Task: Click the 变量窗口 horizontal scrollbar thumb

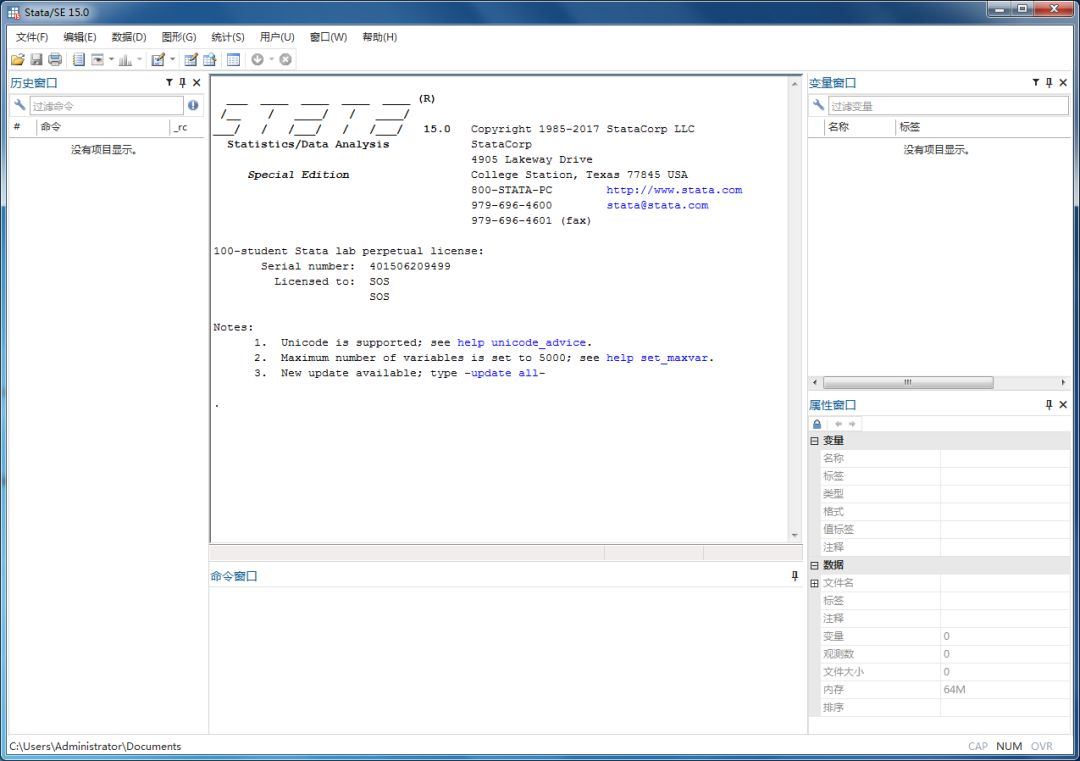Action: 908,382
